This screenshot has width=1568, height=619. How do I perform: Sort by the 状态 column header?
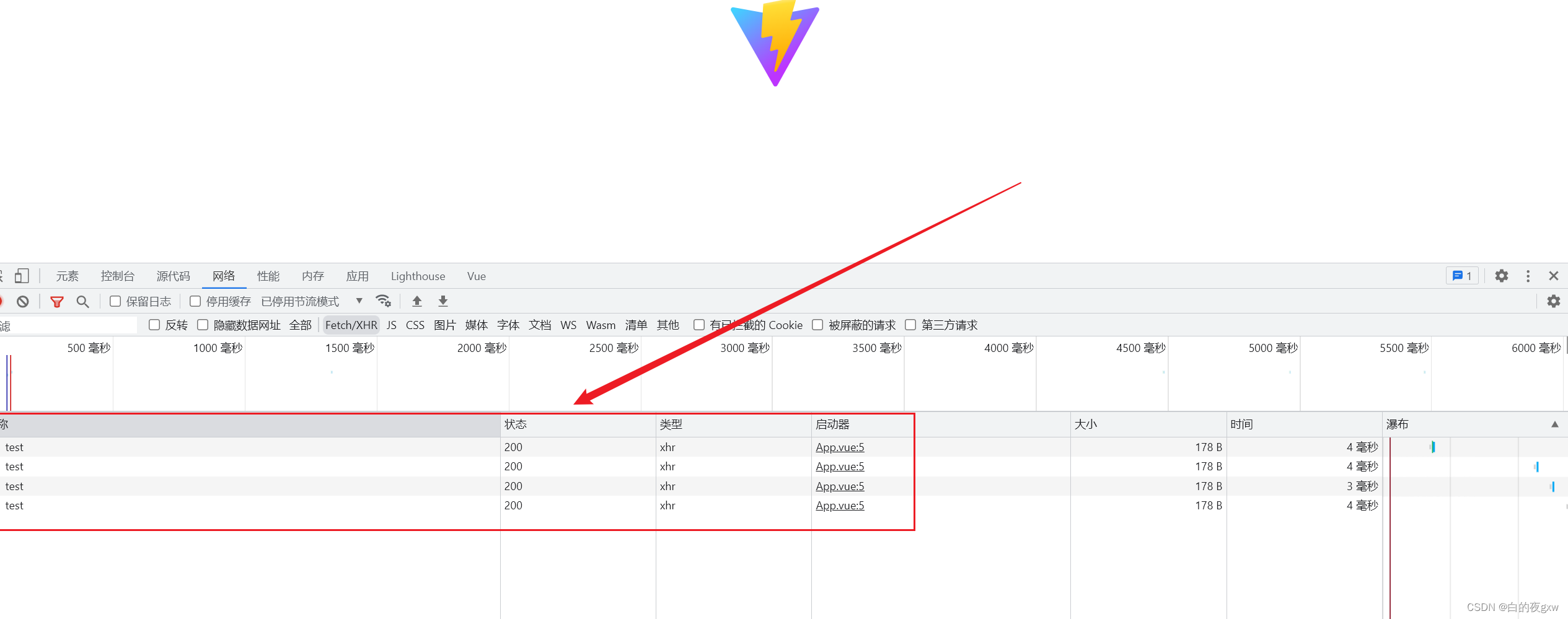coord(578,424)
